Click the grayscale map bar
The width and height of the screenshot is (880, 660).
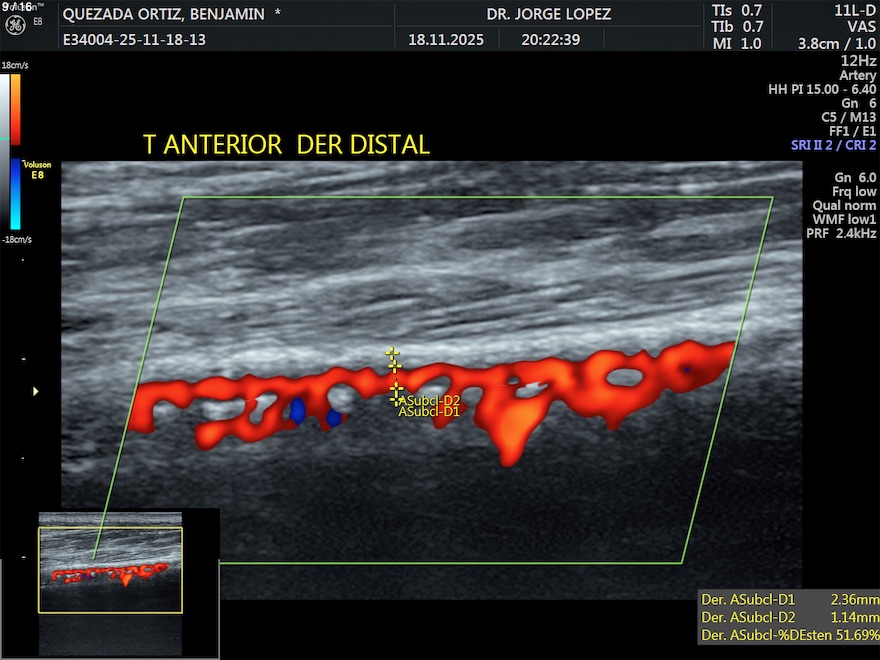5,108
